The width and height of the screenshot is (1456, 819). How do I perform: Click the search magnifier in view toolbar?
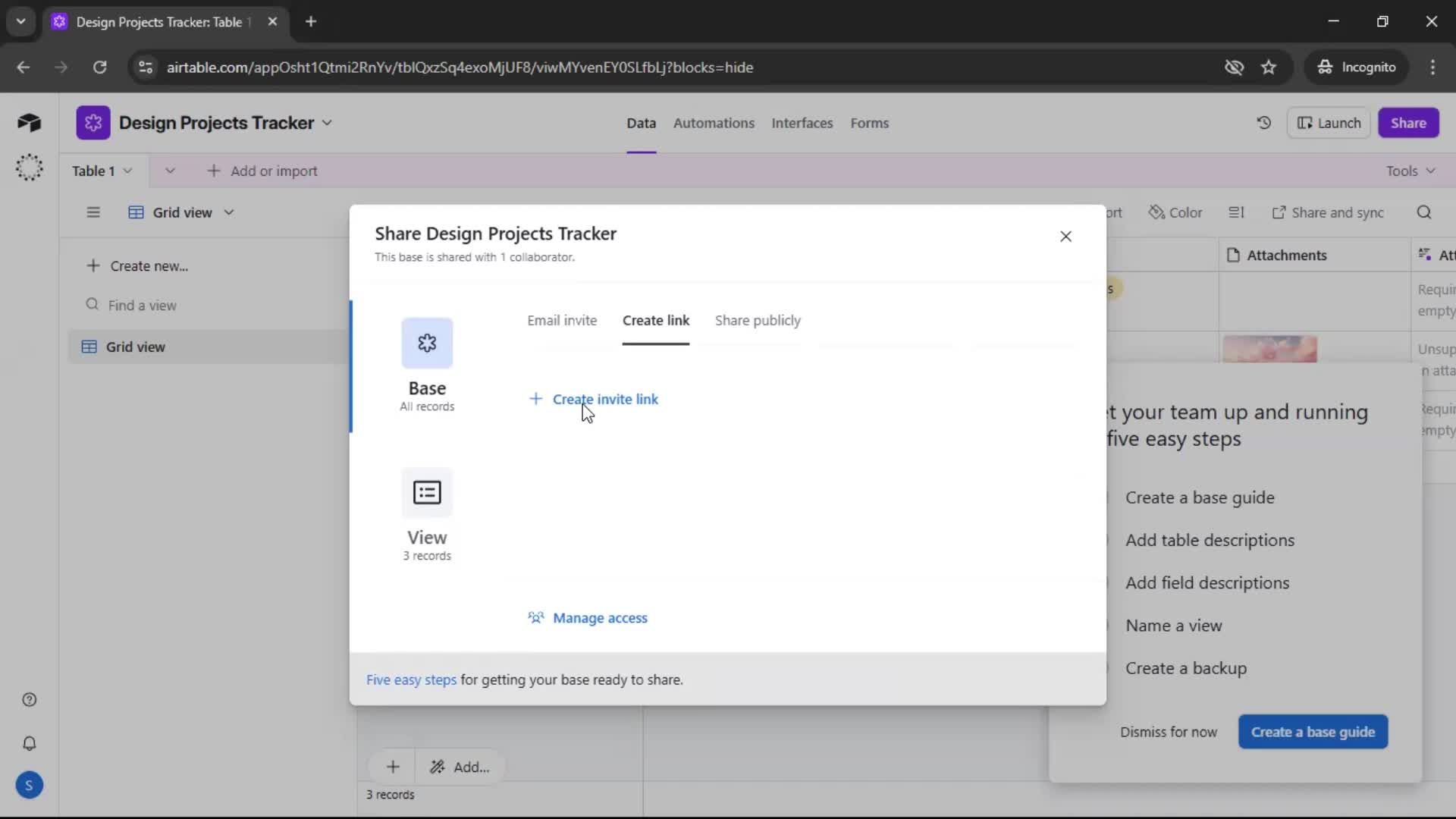tap(1424, 212)
